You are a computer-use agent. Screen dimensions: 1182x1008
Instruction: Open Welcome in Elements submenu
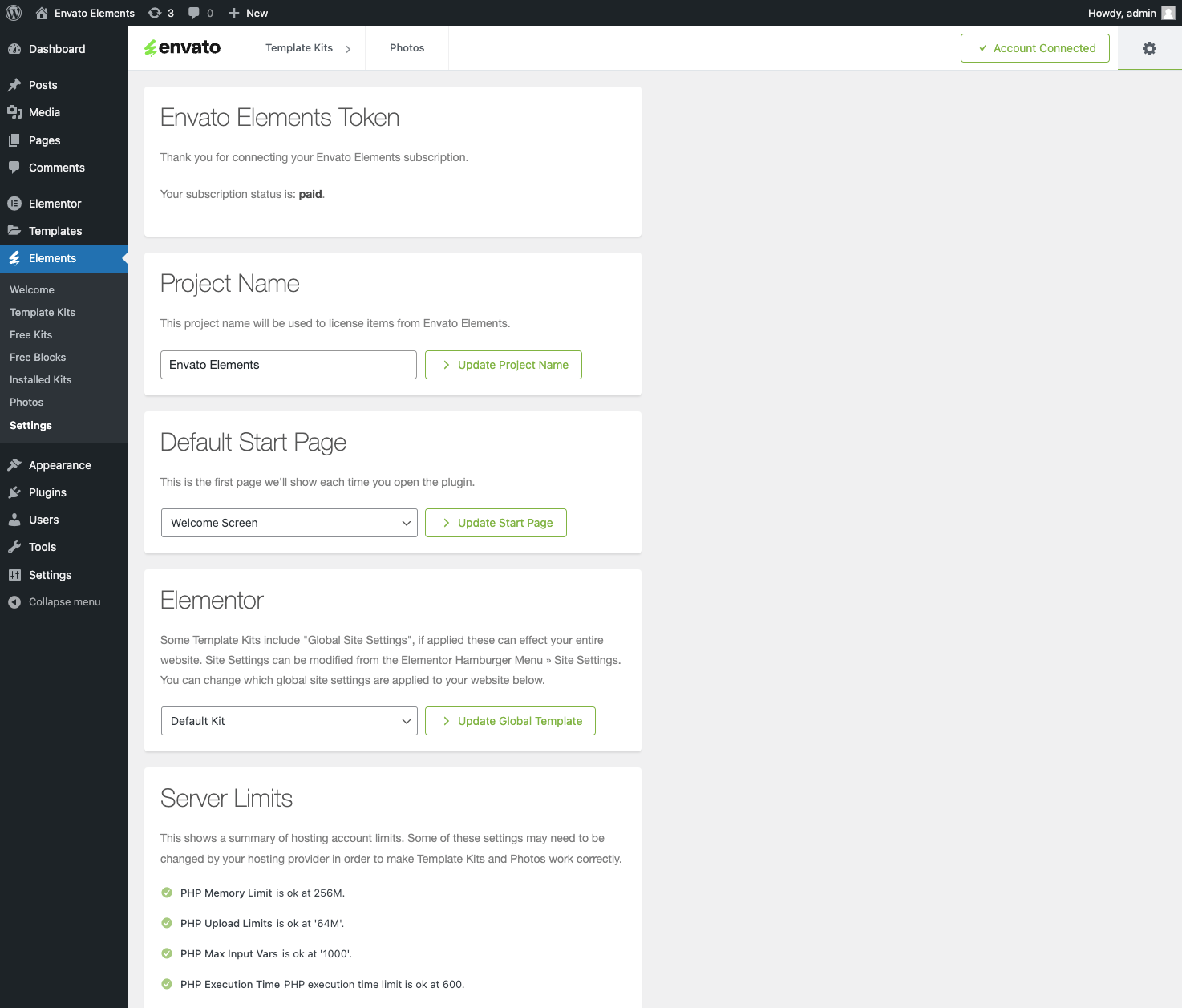[x=32, y=289]
